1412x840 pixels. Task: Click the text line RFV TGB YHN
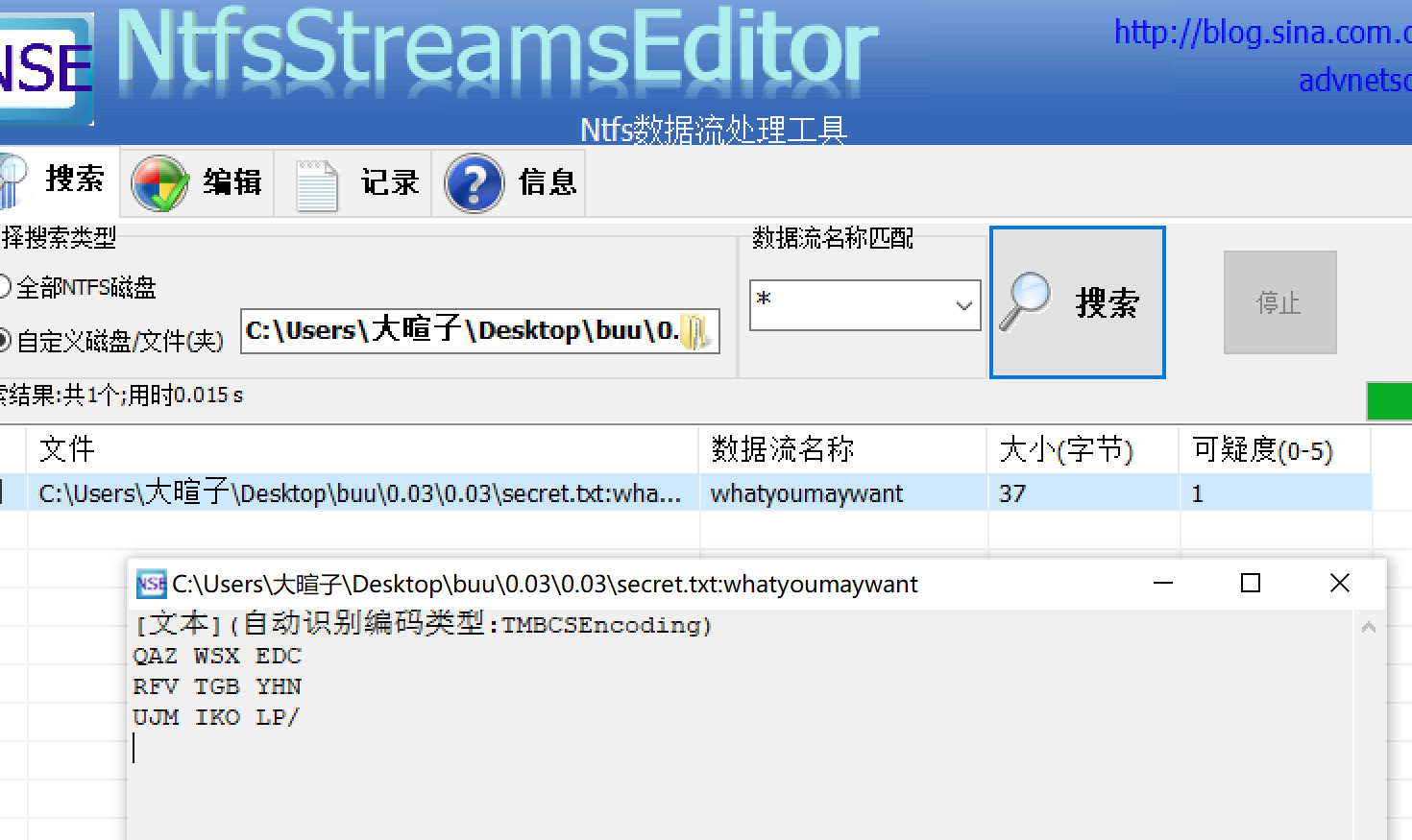click(217, 687)
